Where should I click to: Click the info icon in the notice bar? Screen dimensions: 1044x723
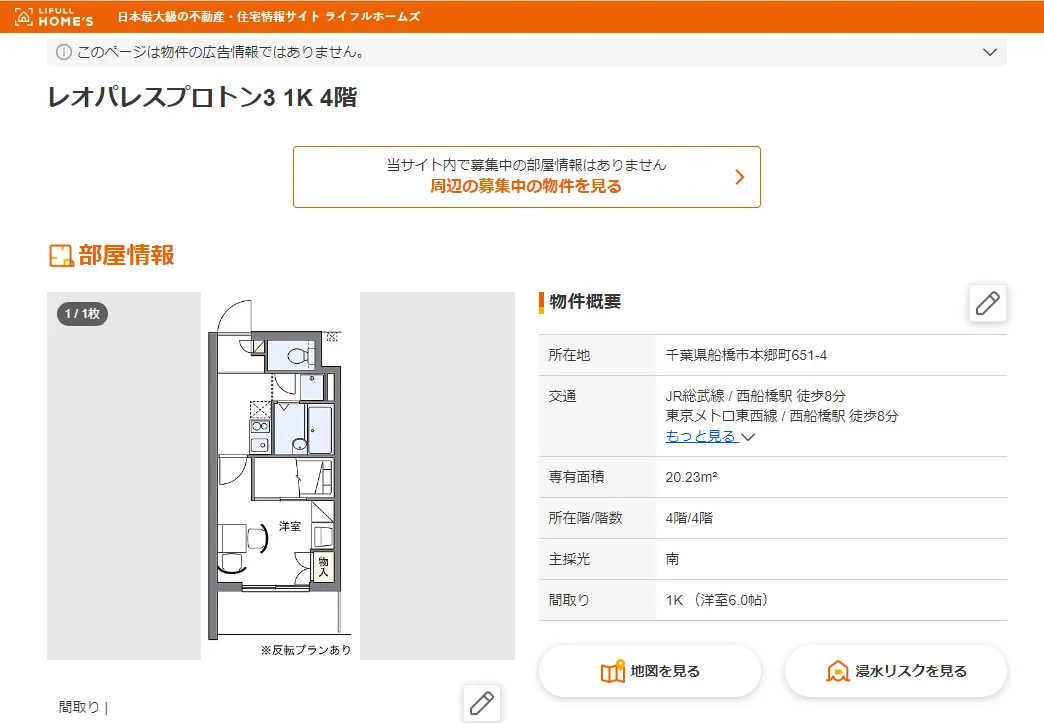(64, 52)
